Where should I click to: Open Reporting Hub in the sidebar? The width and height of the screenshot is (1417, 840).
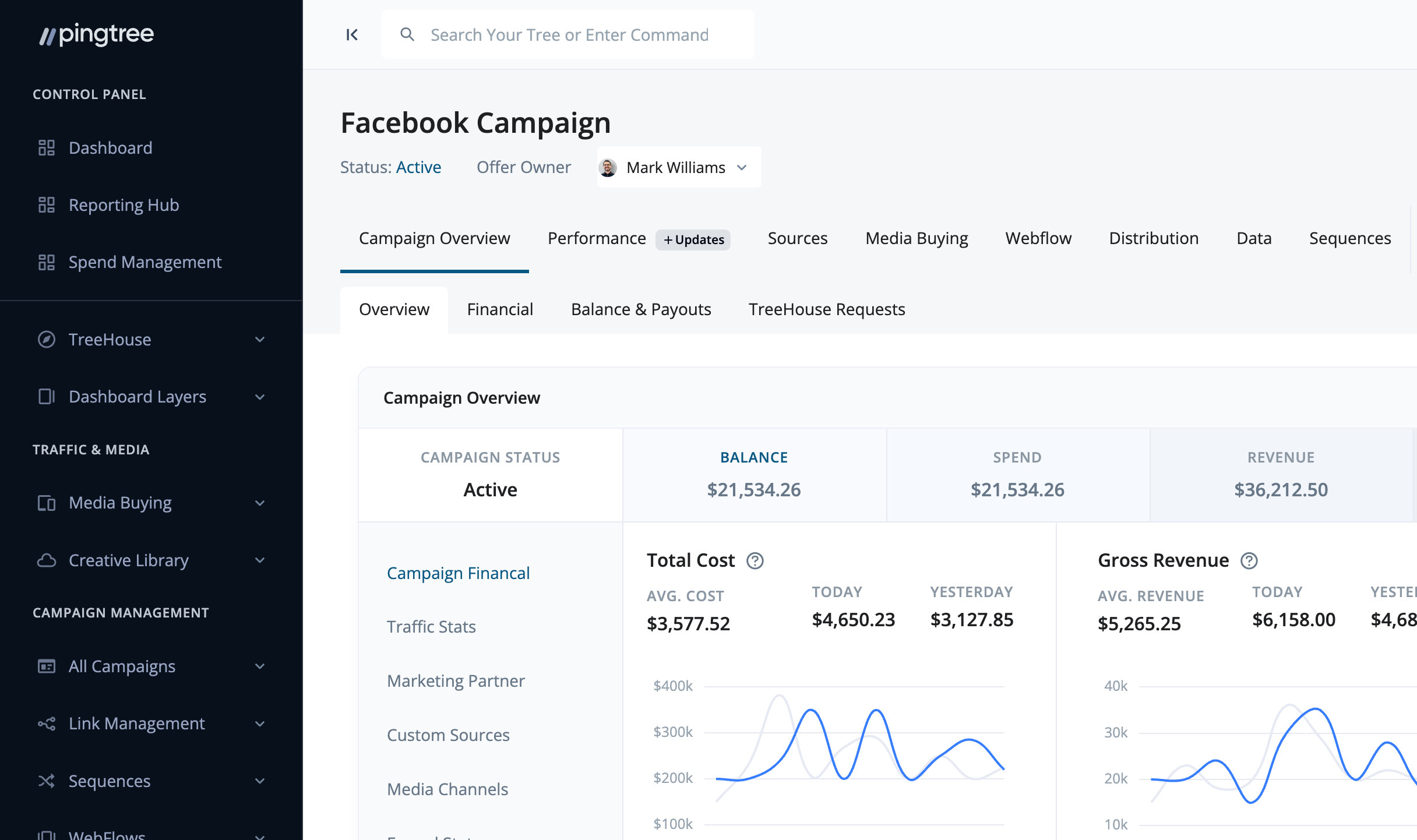(124, 205)
